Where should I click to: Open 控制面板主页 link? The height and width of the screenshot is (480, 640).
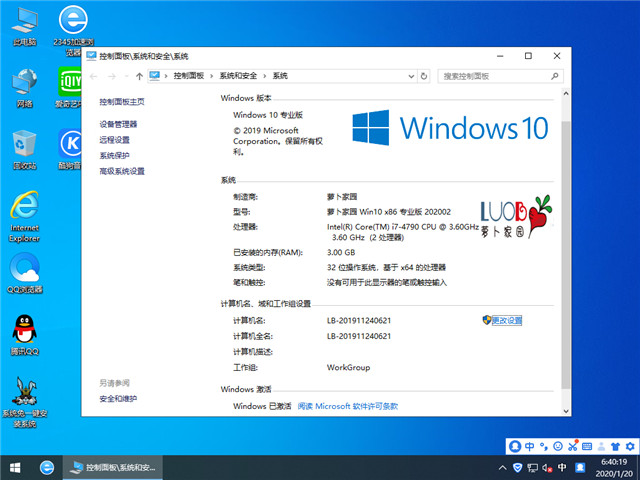[122, 102]
